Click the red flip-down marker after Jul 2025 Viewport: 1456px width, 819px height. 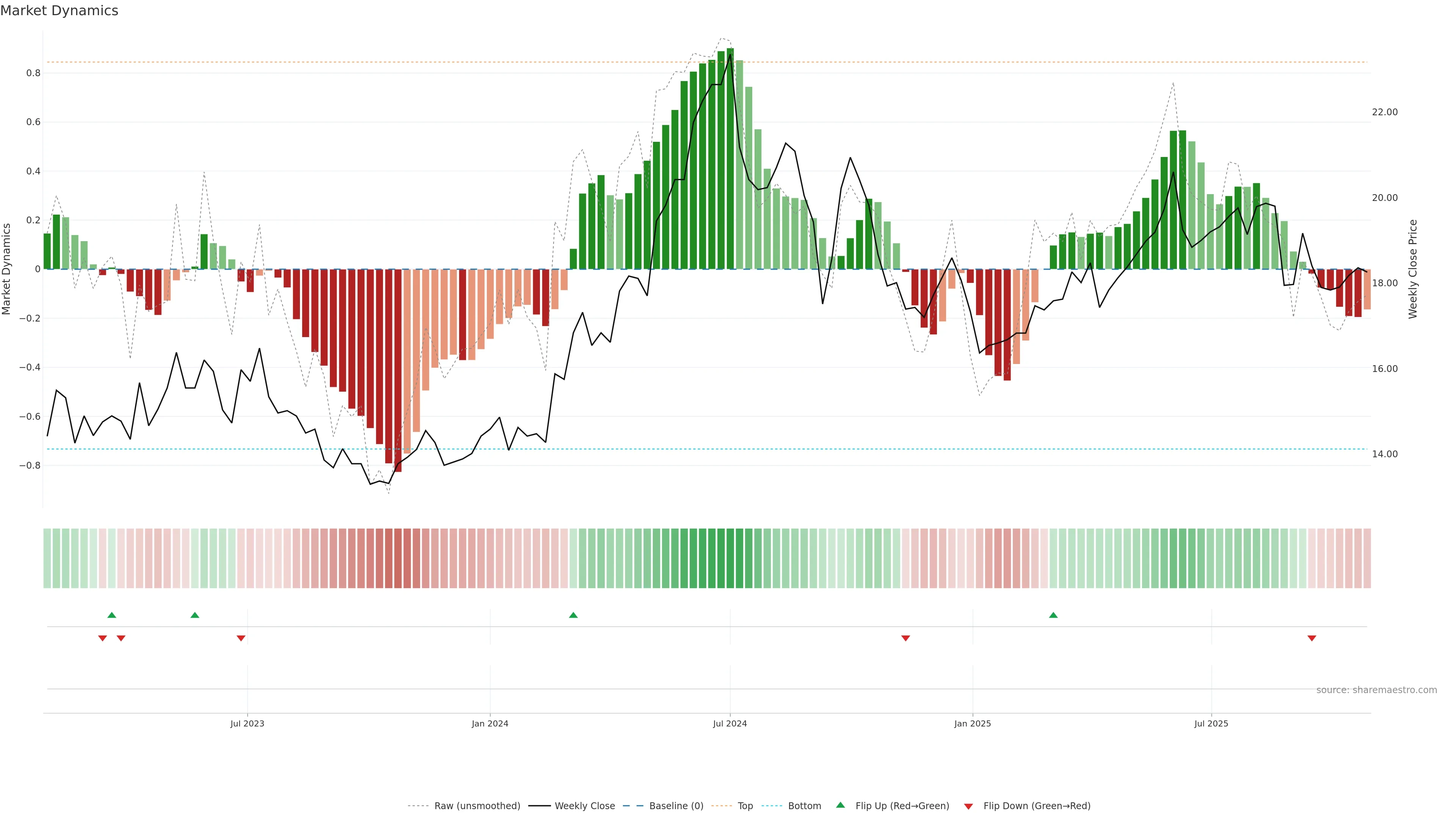pyautogui.click(x=1312, y=638)
